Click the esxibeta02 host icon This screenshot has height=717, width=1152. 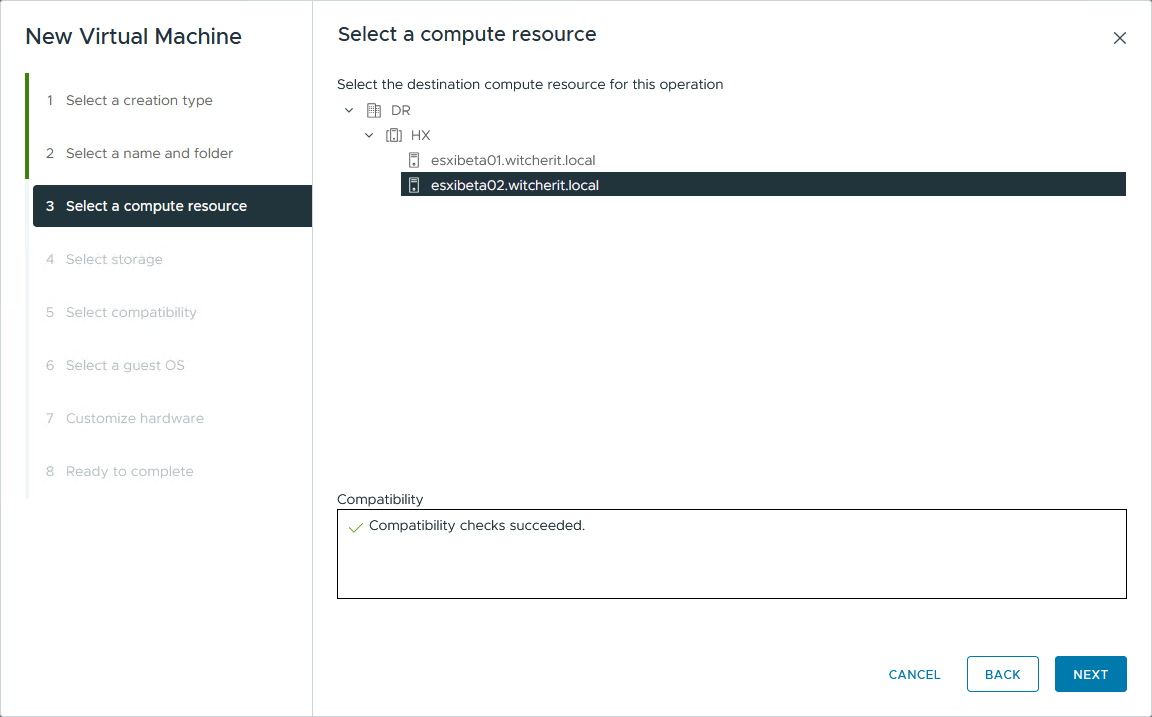tap(413, 184)
